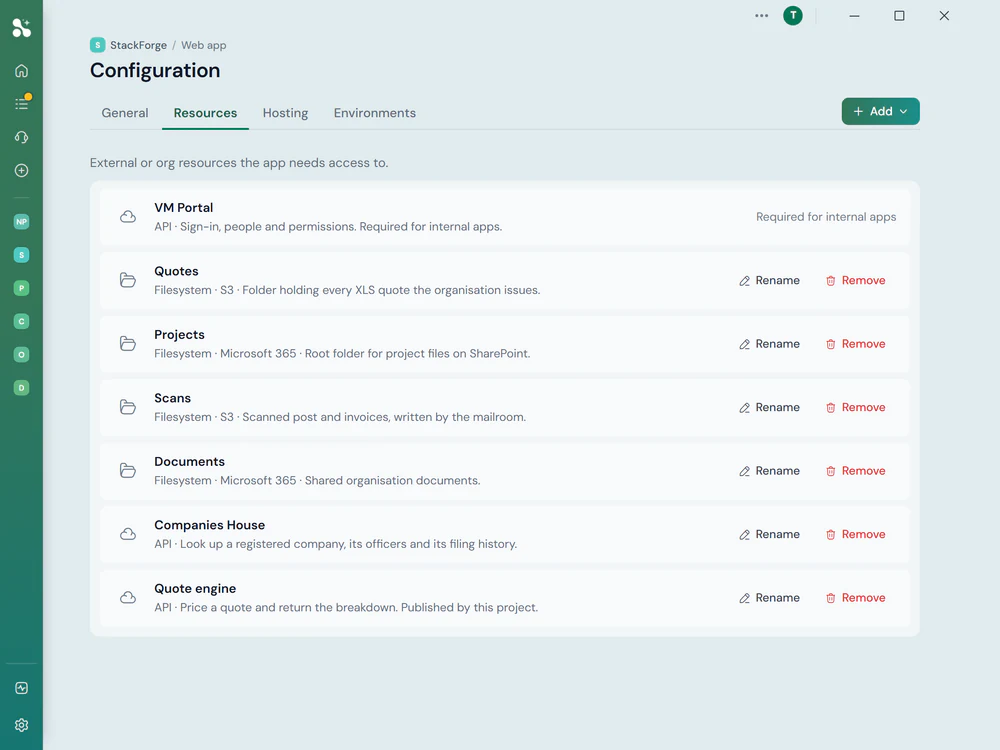Switch to the Hosting tab
1000x750 pixels.
click(285, 113)
